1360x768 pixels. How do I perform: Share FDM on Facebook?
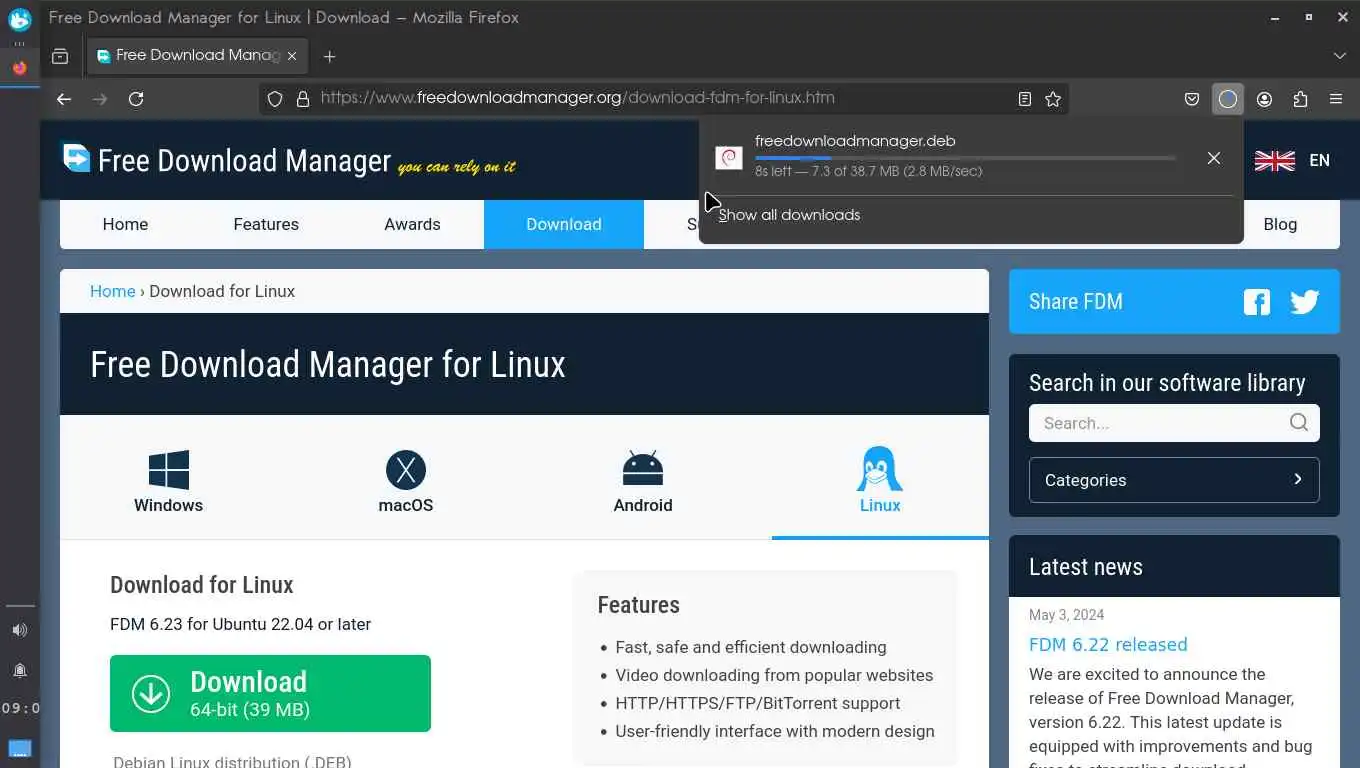point(1257,302)
